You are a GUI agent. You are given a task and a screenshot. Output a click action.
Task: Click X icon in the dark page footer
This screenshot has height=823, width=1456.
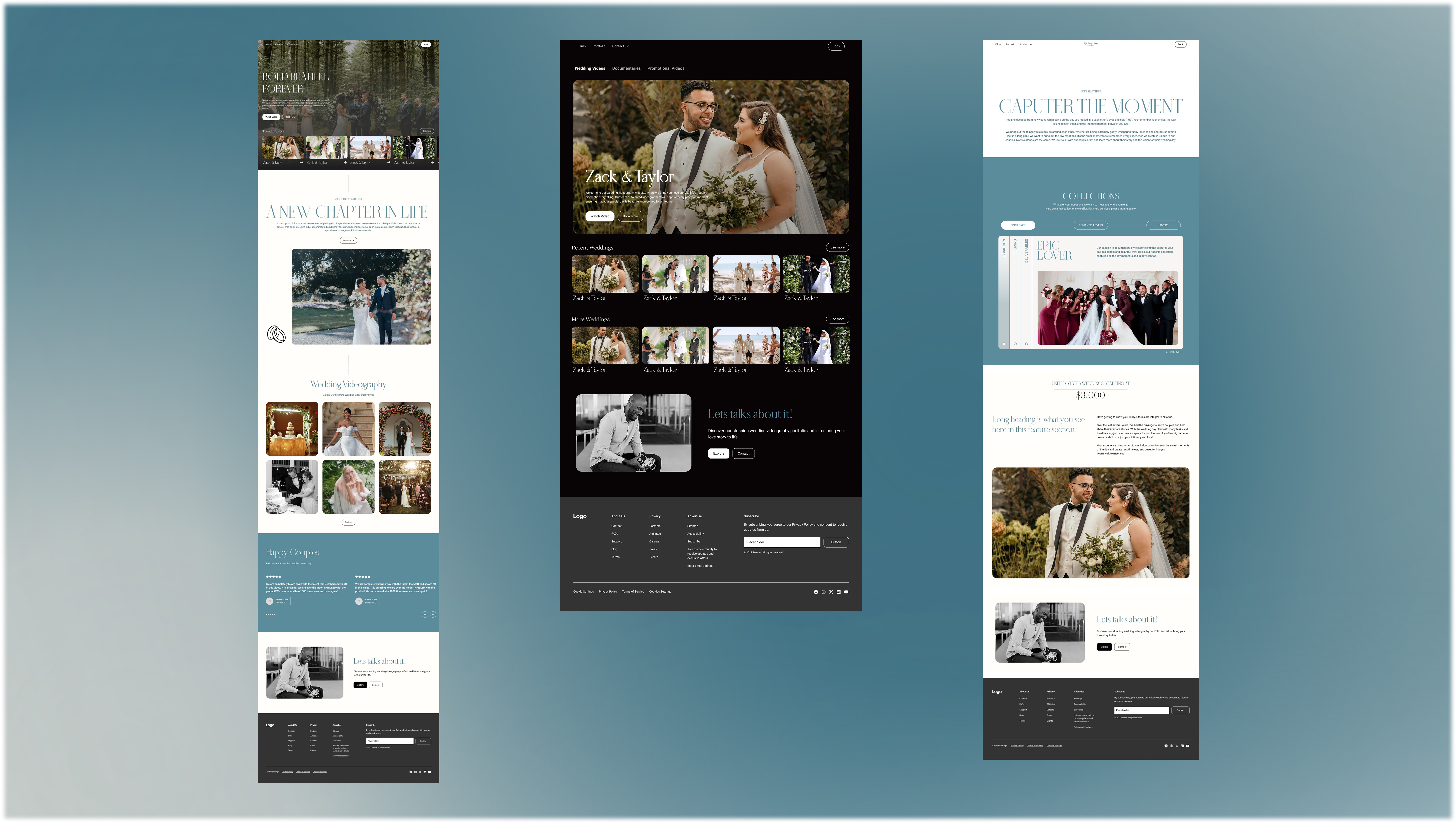coord(831,592)
